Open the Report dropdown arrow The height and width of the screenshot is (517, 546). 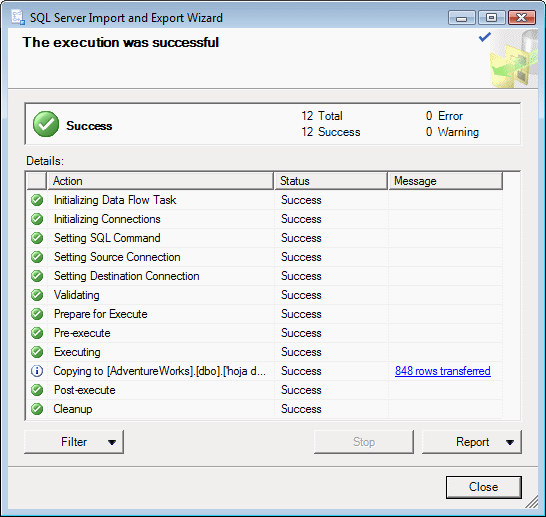coord(510,442)
